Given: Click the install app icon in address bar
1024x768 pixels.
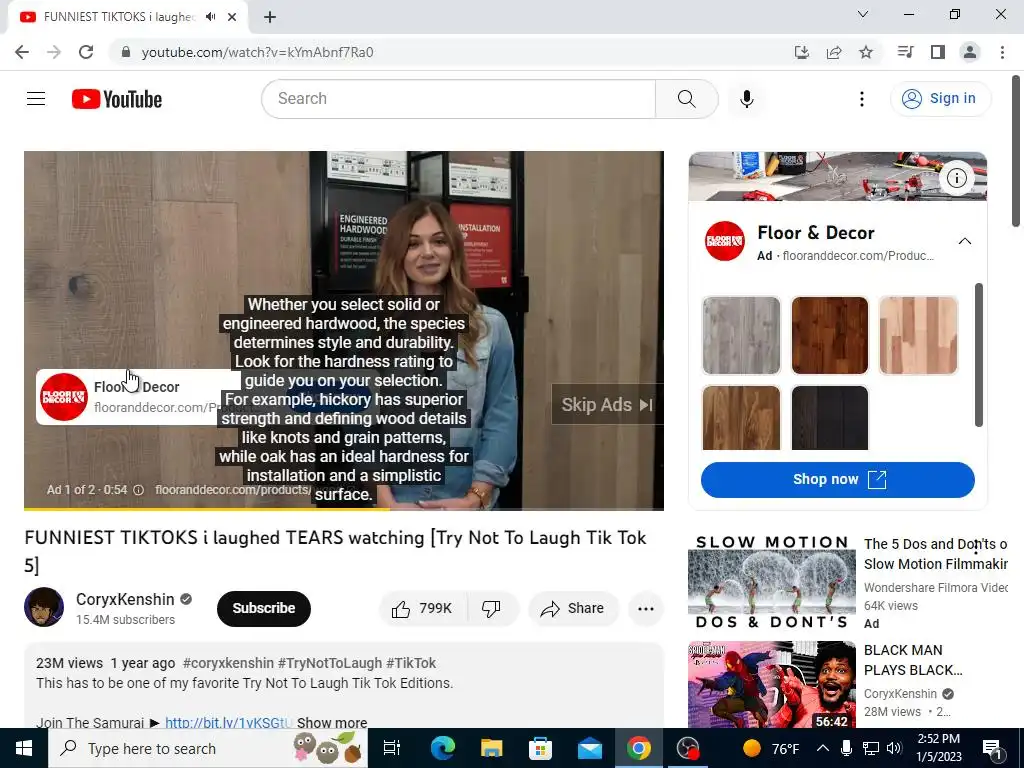Looking at the screenshot, I should [801, 52].
